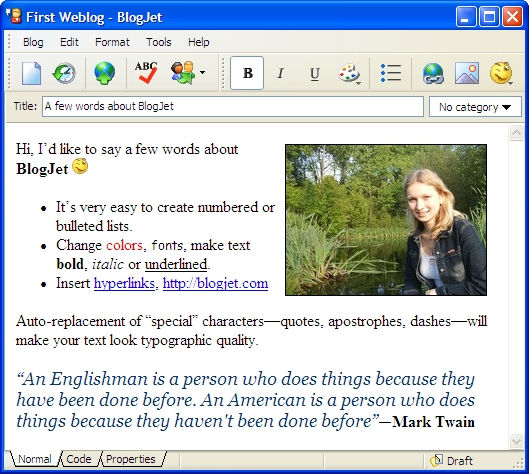Follow the hyperlinks link in post

pyautogui.click(x=124, y=283)
